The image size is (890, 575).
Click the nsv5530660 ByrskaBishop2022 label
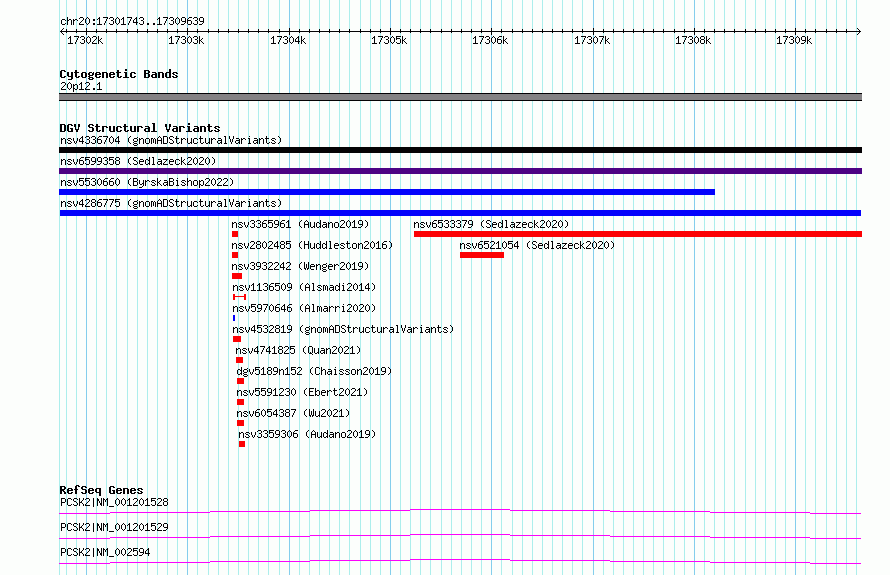pos(147,182)
